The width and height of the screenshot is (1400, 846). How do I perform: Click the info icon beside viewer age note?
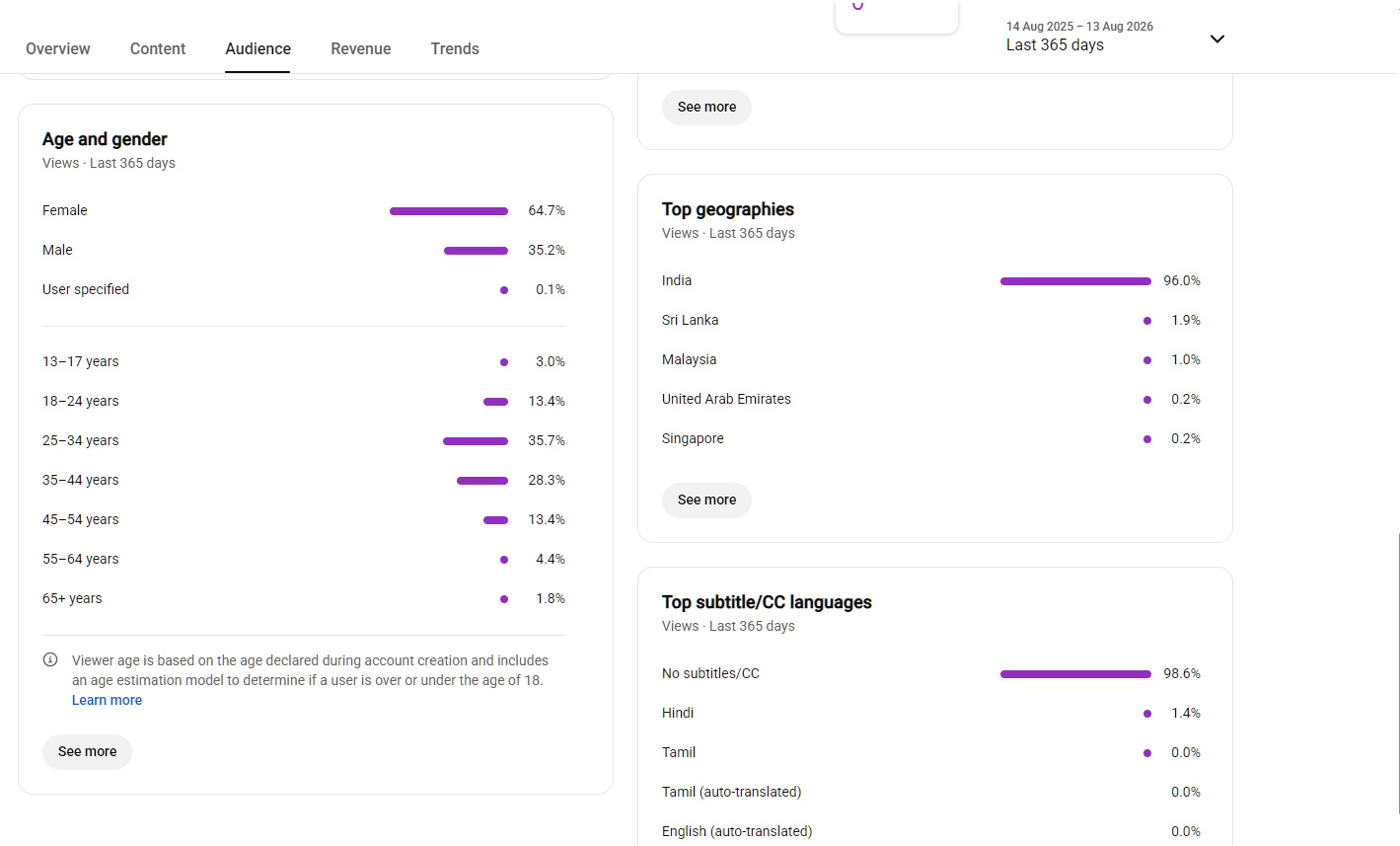point(50,659)
